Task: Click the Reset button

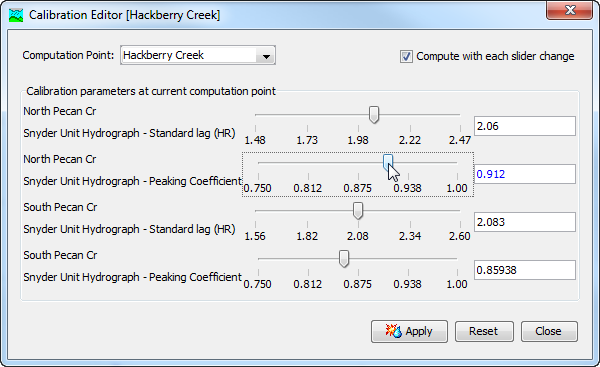Action: click(484, 331)
